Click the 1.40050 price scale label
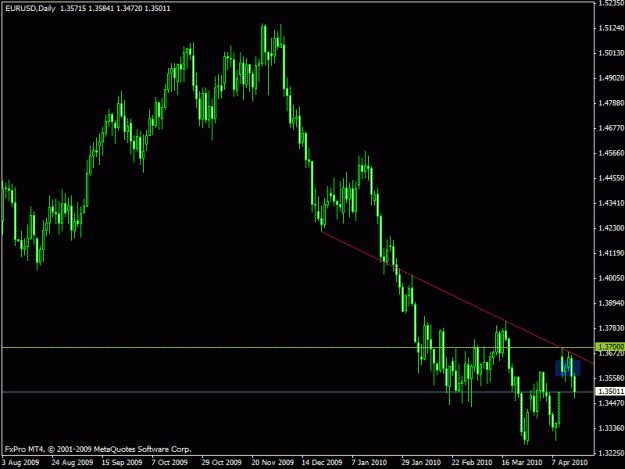This screenshot has height=469, width=625. 611,278
